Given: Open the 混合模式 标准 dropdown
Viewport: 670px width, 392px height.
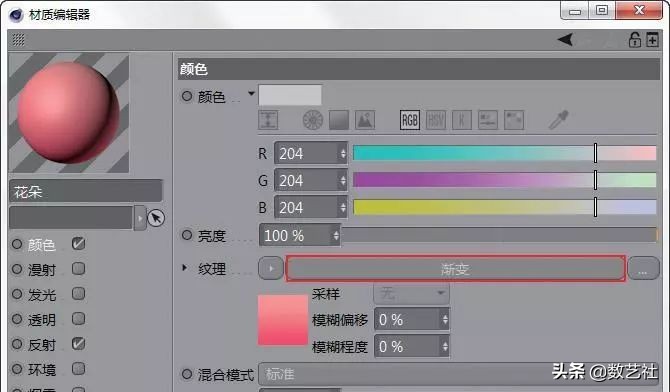Looking at the screenshot, I should click(459, 374).
